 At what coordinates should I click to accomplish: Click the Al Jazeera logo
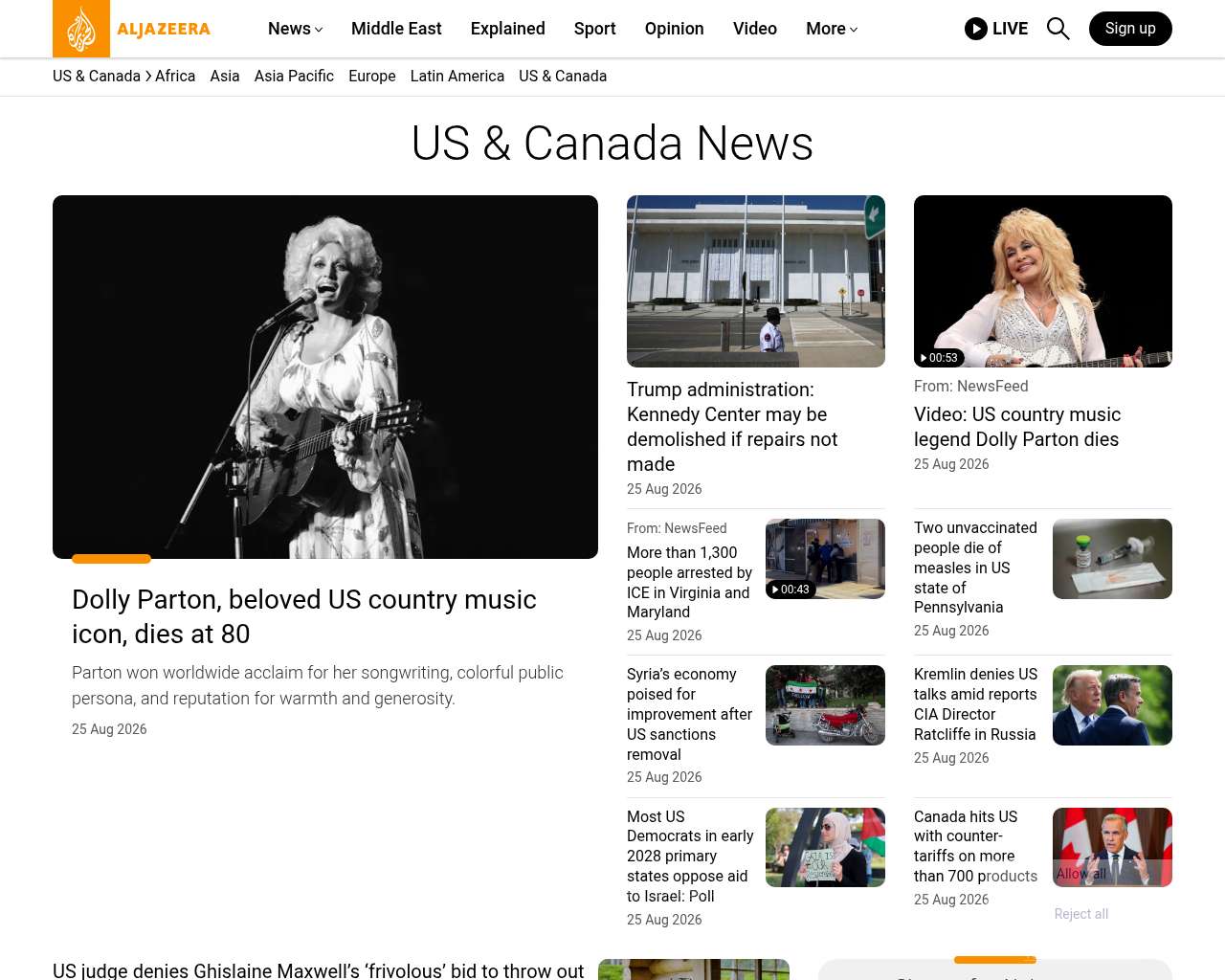pos(132,29)
